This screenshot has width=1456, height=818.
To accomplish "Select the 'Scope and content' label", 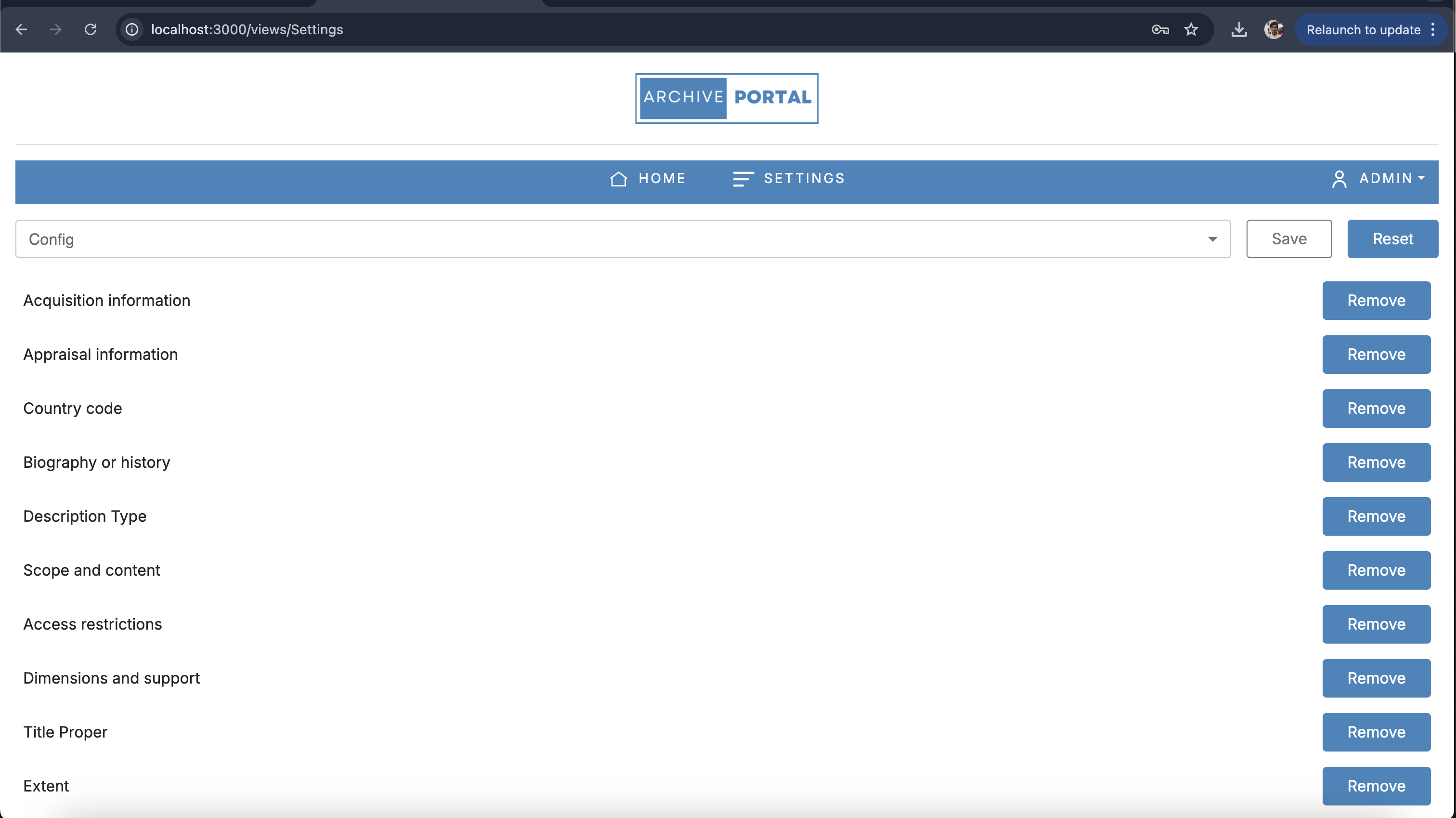I will point(91,570).
